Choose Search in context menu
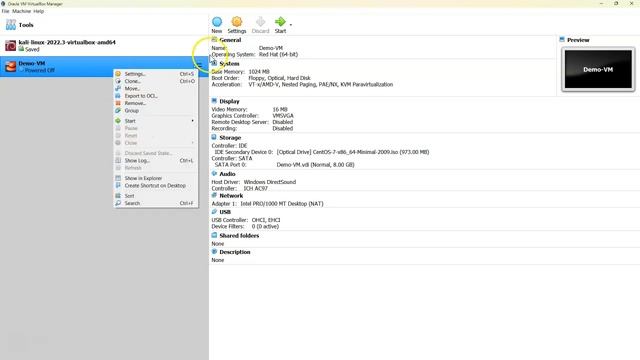Screen dimensions: 640x360 coord(156,203)
